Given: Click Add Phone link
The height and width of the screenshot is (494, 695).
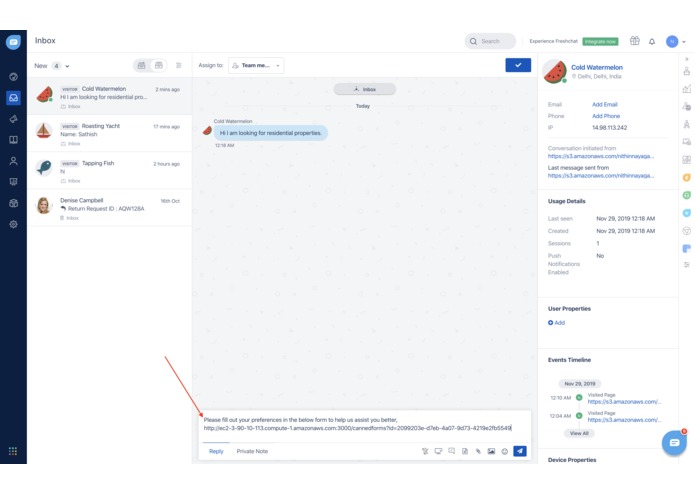Looking at the screenshot, I should coord(606,116).
